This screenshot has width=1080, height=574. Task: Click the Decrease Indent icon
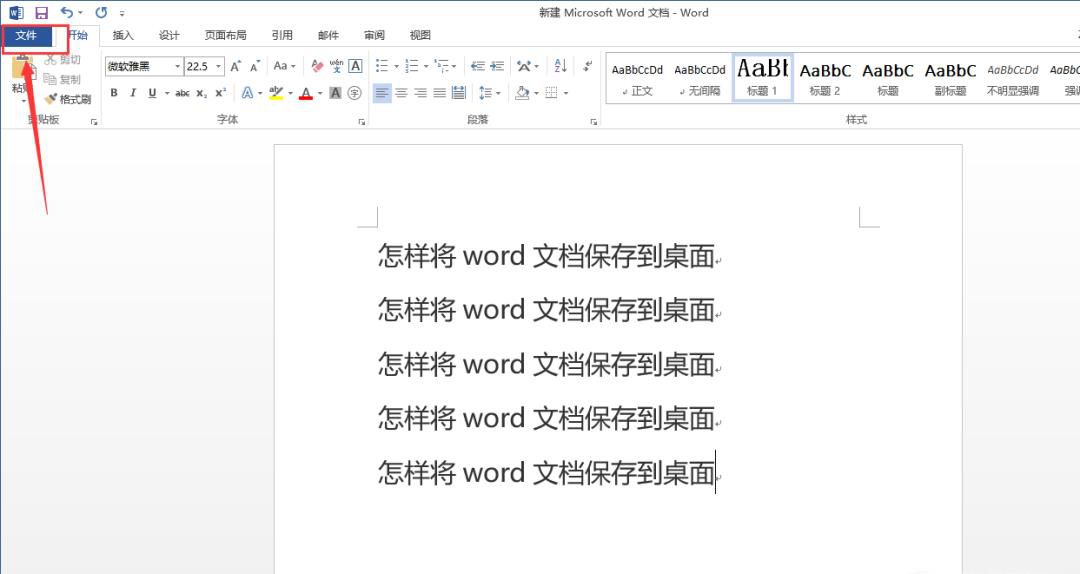[x=477, y=66]
